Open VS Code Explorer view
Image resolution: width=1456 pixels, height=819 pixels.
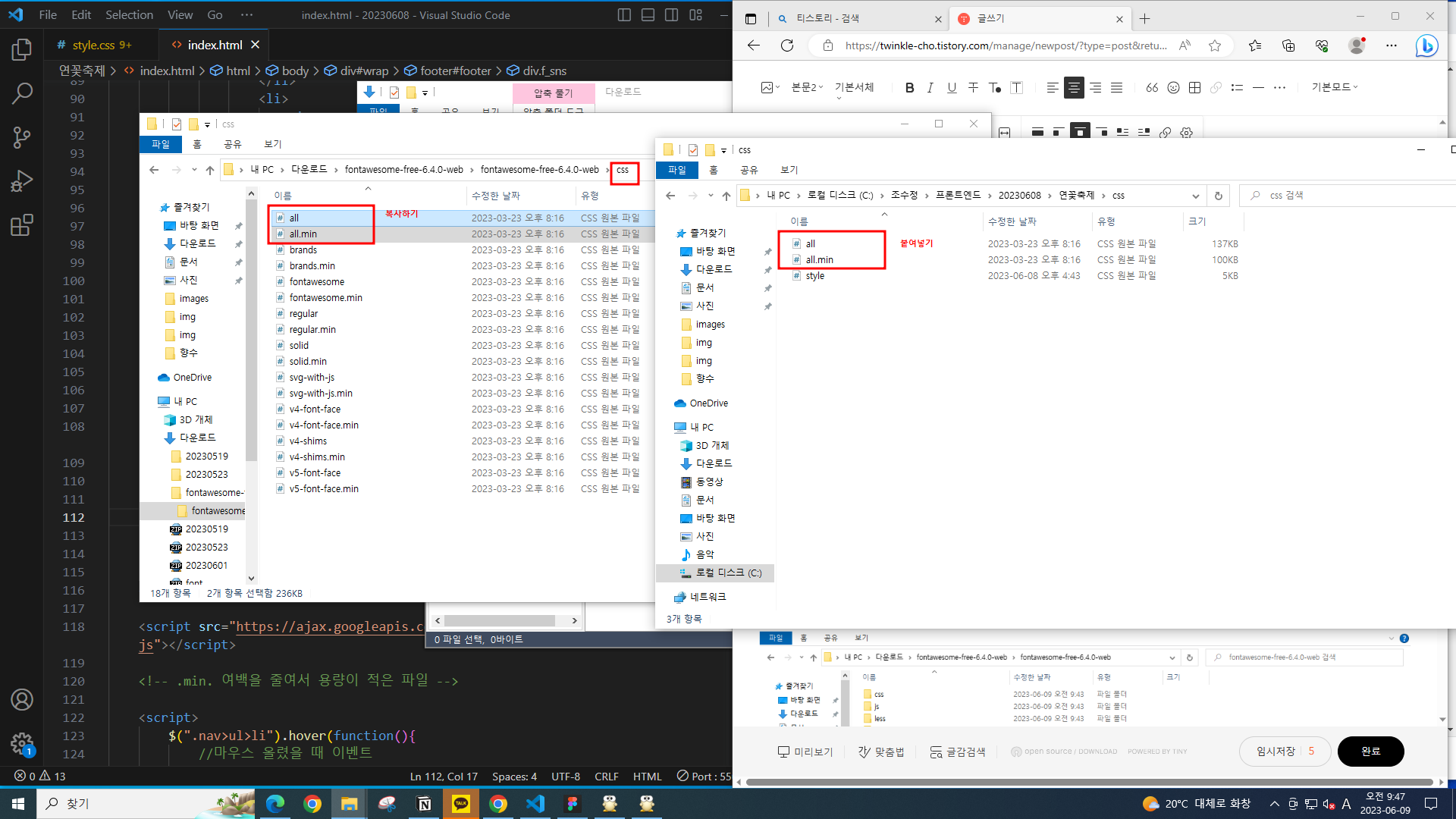point(22,50)
